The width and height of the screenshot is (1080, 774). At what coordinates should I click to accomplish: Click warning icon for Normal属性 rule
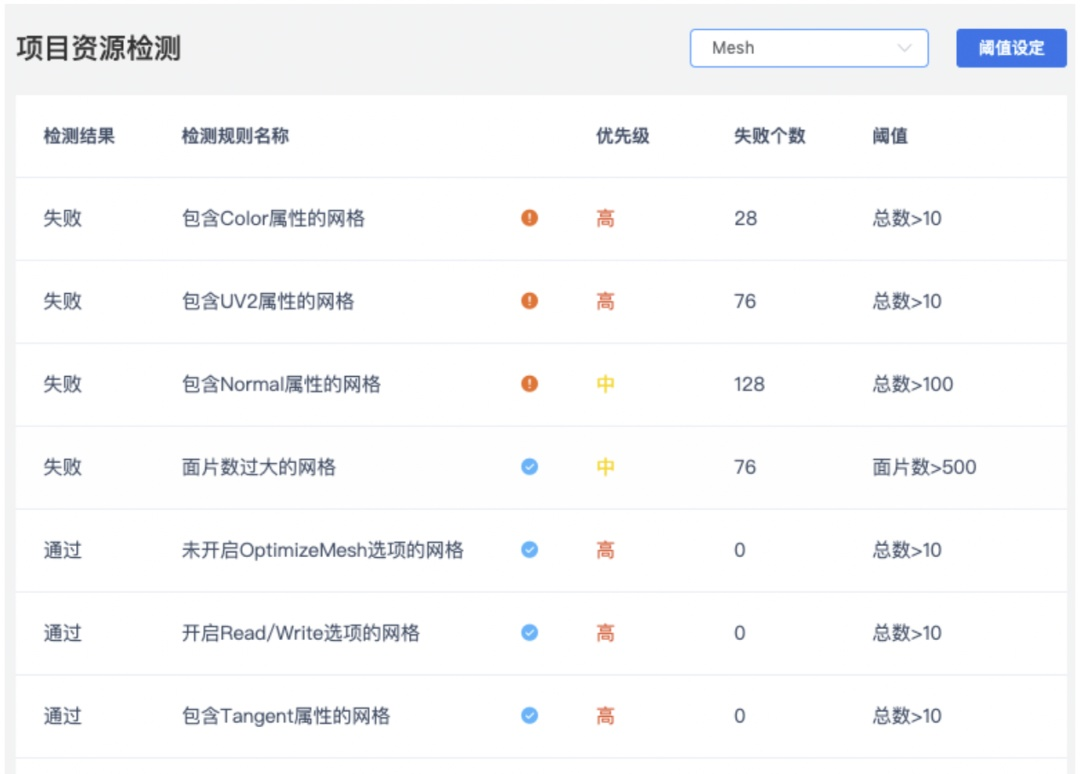(x=530, y=384)
